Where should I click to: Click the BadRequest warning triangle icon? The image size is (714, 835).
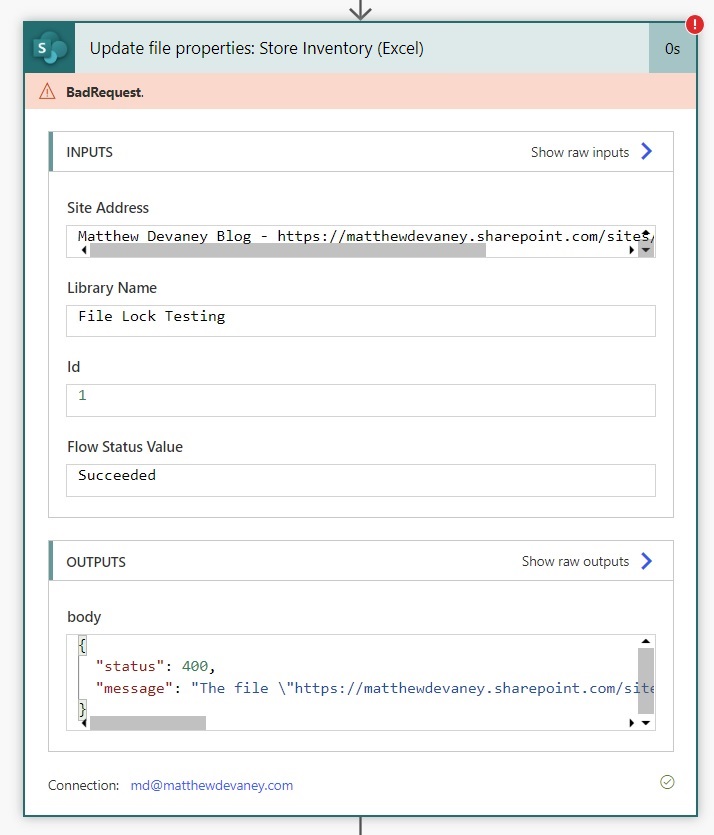click(x=47, y=92)
